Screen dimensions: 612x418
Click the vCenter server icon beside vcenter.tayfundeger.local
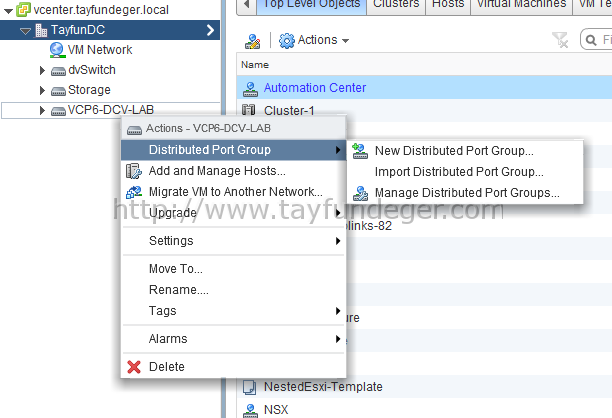(23, 10)
